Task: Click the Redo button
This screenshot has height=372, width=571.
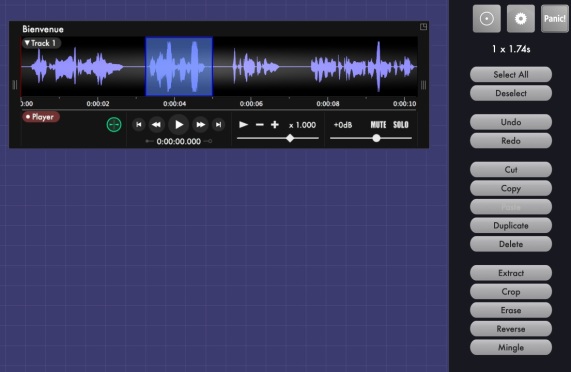Action: click(511, 141)
